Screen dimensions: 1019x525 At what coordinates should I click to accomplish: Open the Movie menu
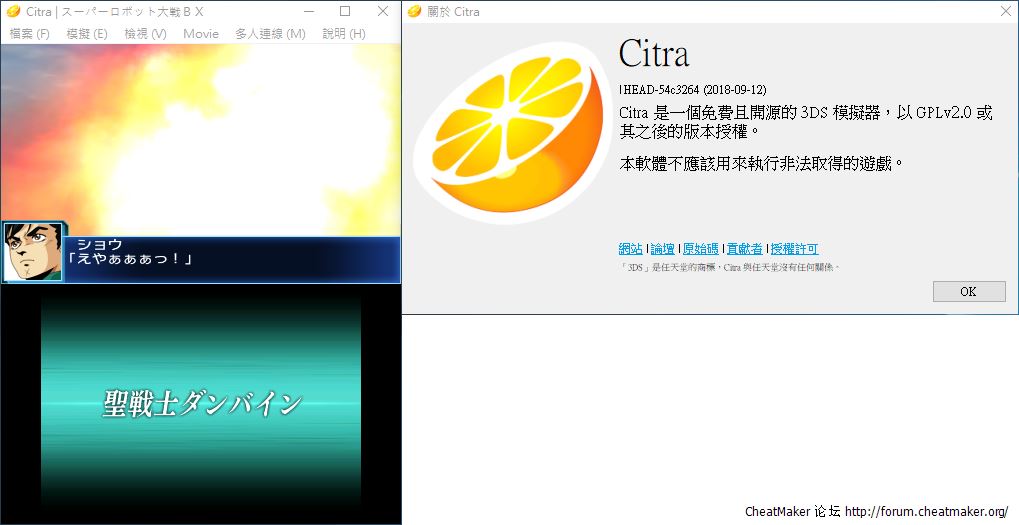(x=201, y=34)
